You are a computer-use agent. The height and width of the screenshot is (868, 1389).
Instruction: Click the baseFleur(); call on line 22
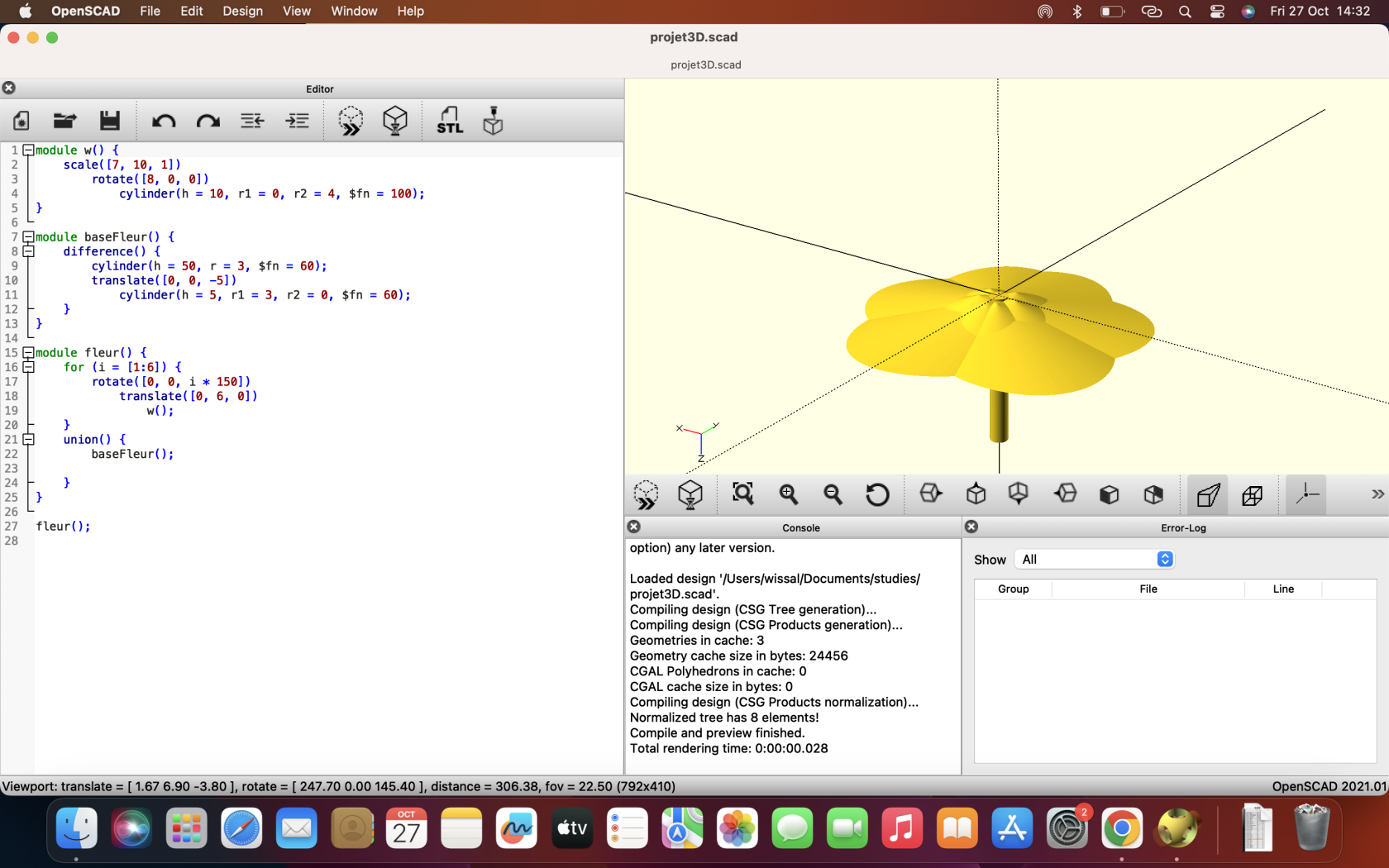click(132, 454)
